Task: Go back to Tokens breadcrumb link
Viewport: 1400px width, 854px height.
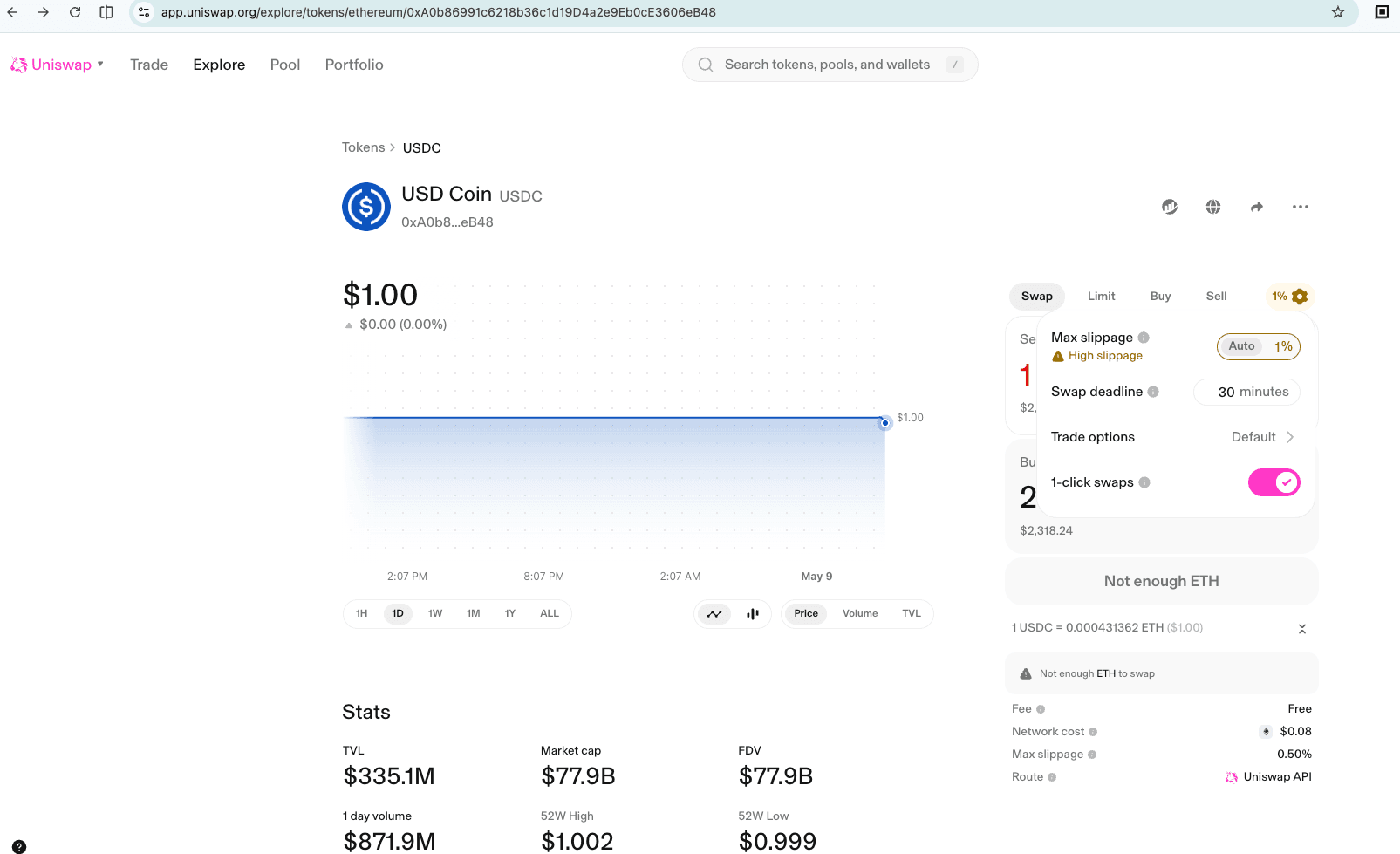Action: [x=364, y=147]
